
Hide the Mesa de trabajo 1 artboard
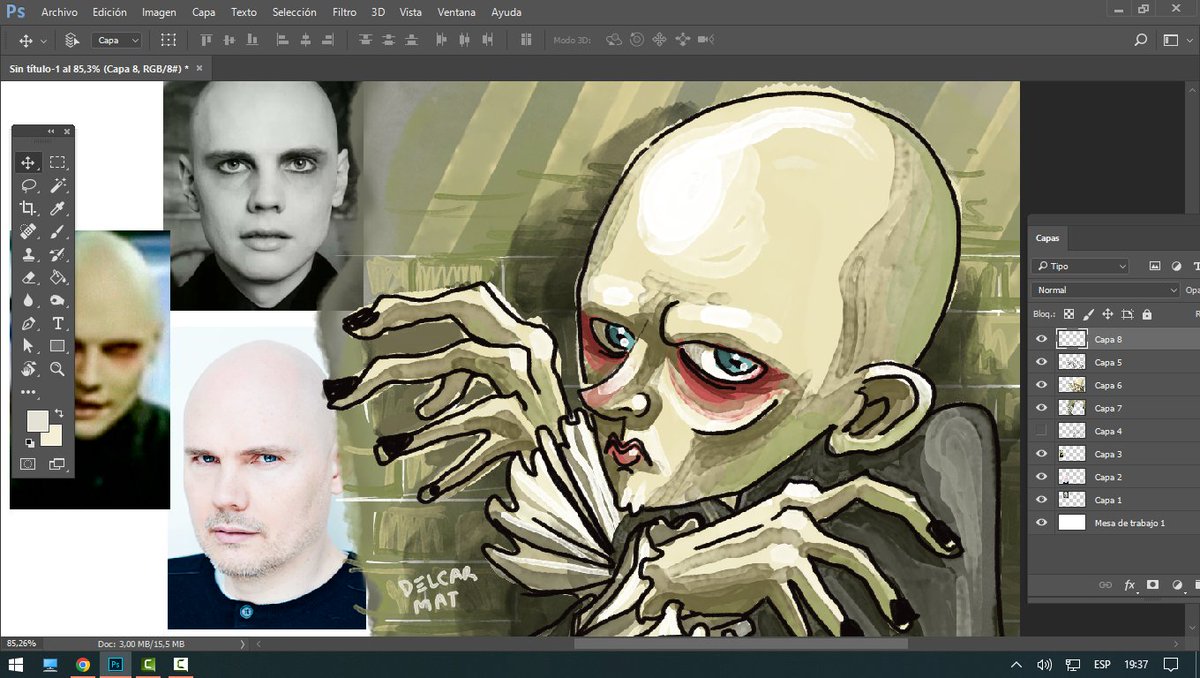1041,523
